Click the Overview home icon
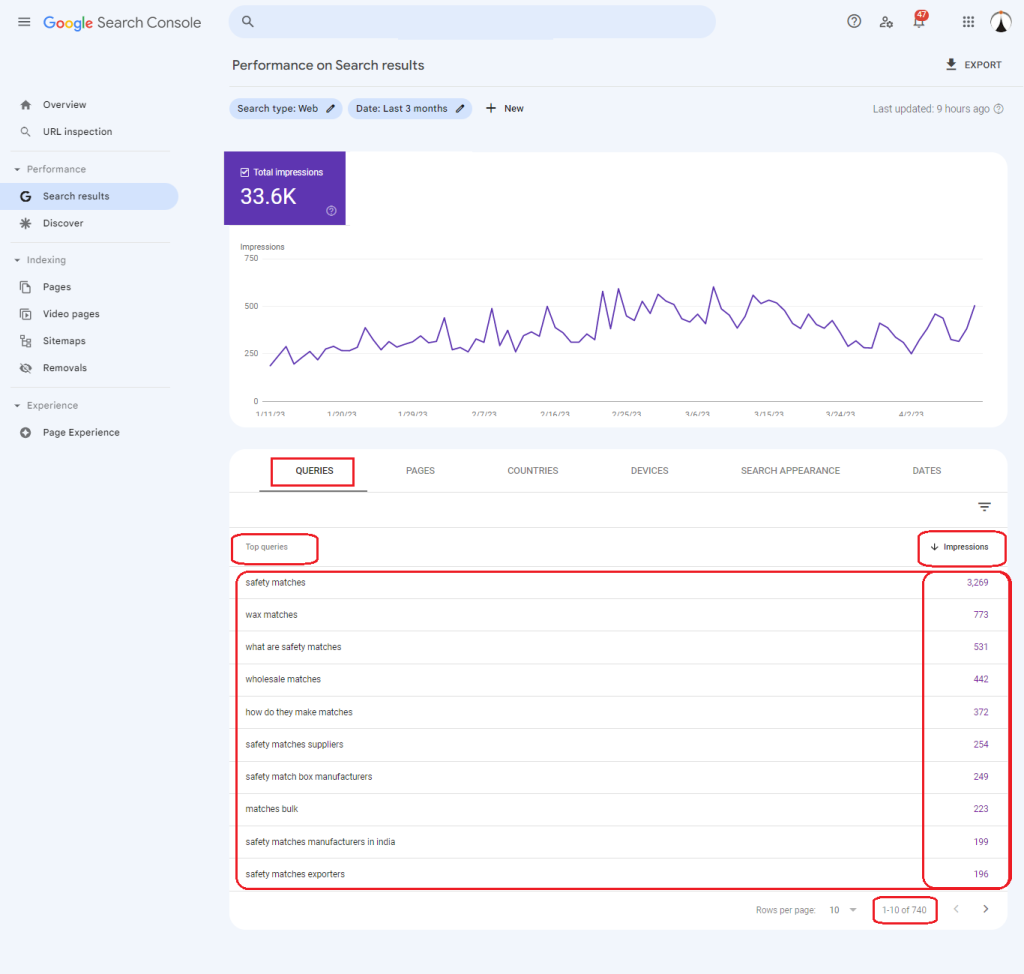 click(x=25, y=105)
